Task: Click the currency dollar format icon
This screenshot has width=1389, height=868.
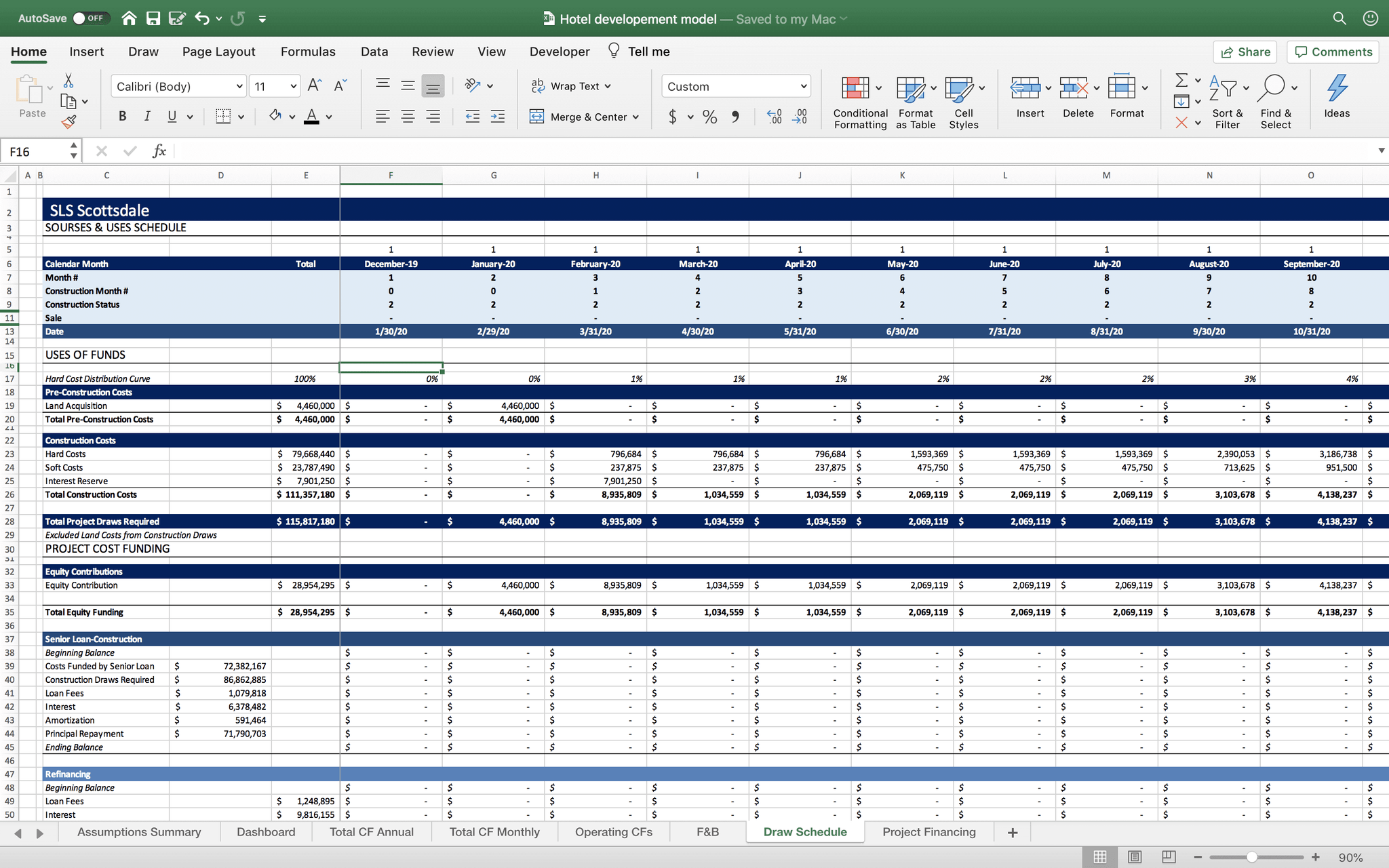Action: pyautogui.click(x=672, y=117)
